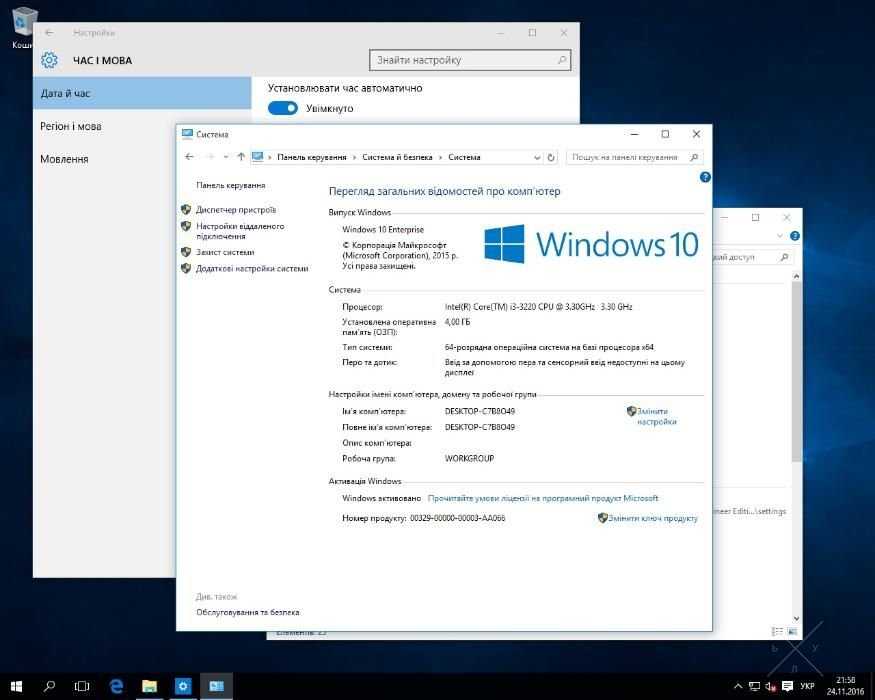Switch to Settings app on taskbar
This screenshot has width=875, height=700.
pyautogui.click(x=183, y=686)
